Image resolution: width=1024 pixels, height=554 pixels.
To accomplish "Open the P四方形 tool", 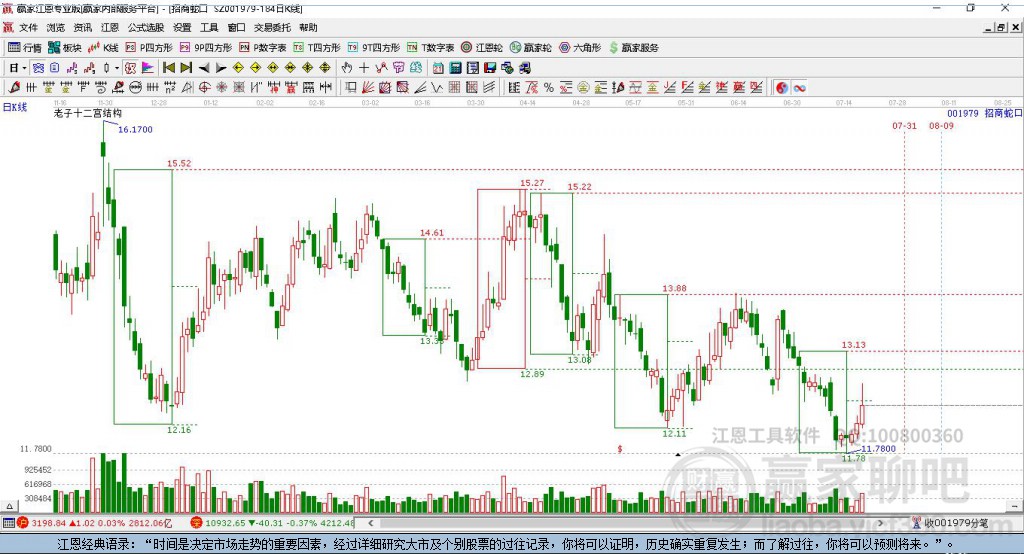I will click(149, 48).
